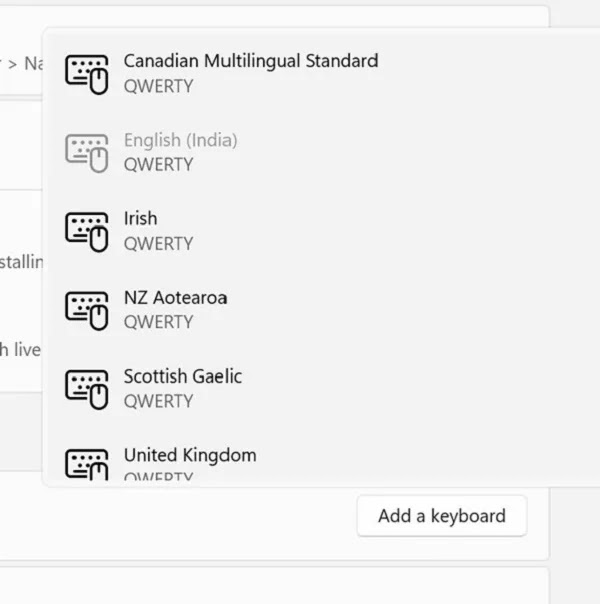The width and height of the screenshot is (600, 604).
Task: Open the truncated 'Na' breadcrumb item
Action: coord(33,64)
